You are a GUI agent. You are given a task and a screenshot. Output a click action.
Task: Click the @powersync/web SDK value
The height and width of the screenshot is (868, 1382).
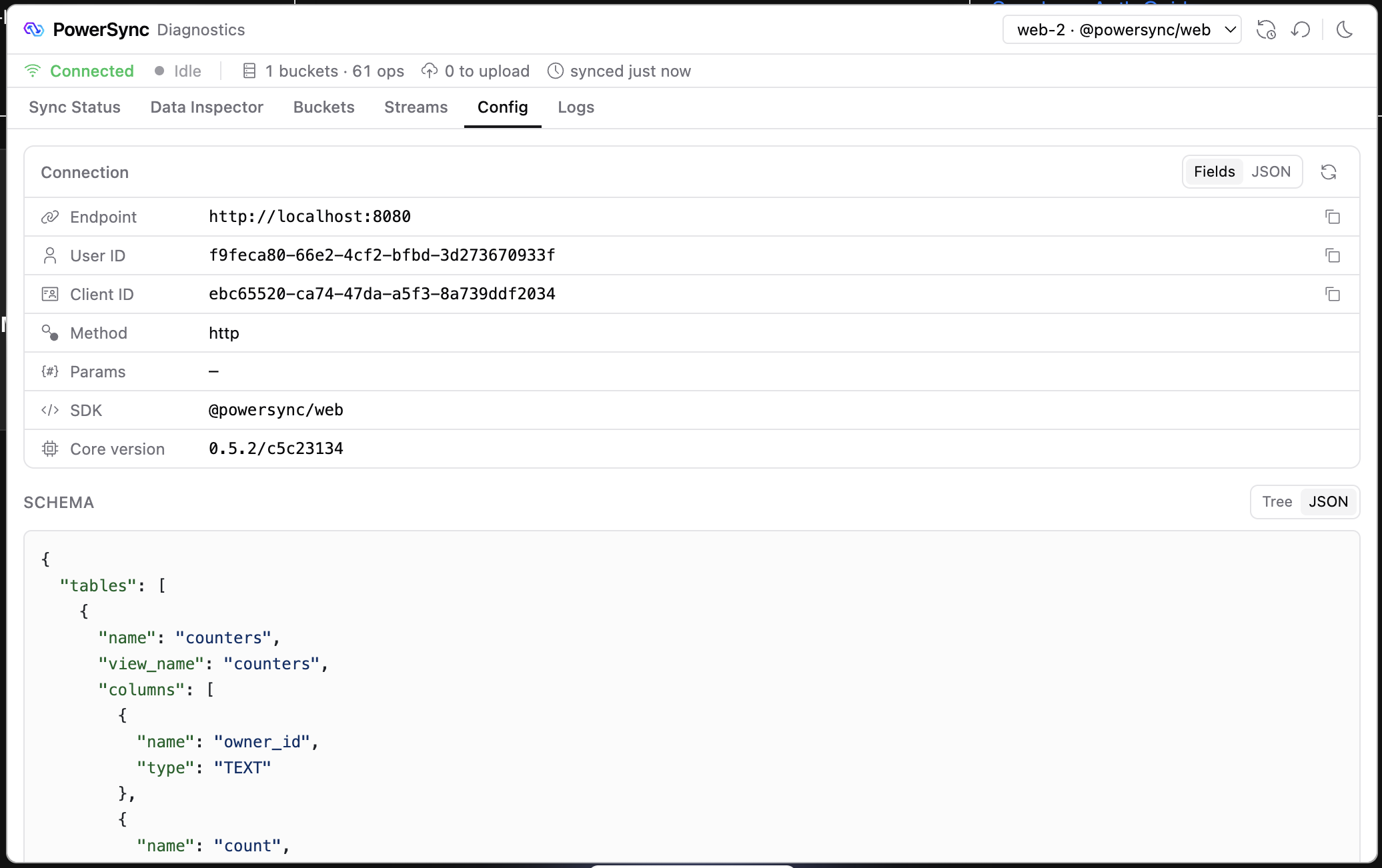(x=276, y=410)
